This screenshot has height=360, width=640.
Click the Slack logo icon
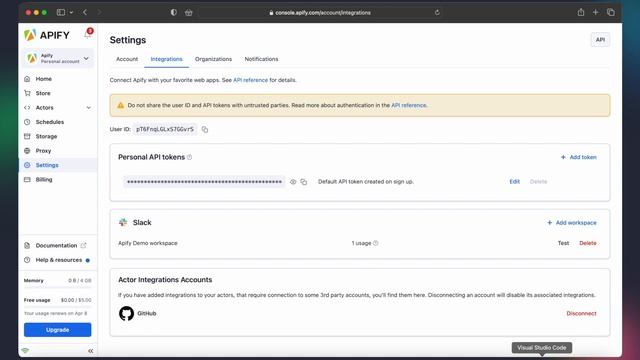(x=123, y=222)
